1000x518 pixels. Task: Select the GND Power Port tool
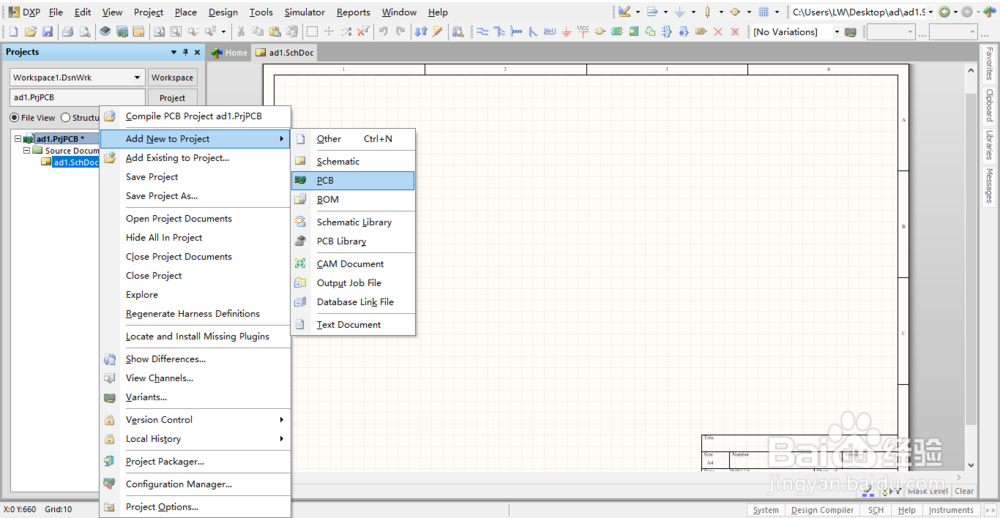click(566, 31)
